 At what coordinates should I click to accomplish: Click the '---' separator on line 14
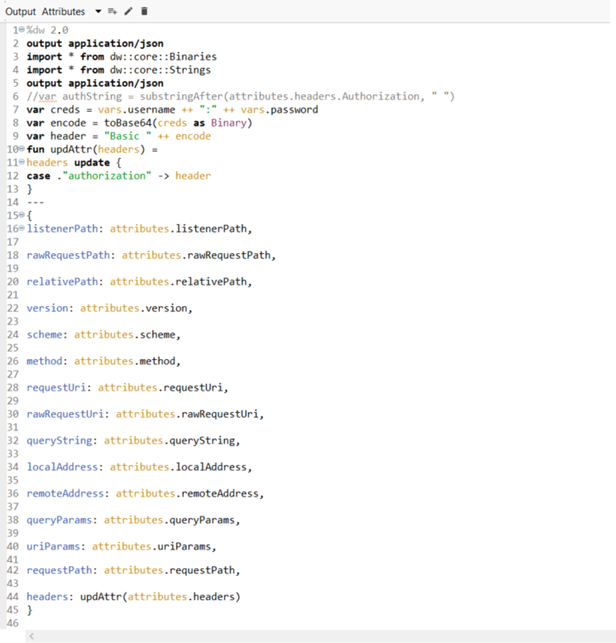pos(35,203)
